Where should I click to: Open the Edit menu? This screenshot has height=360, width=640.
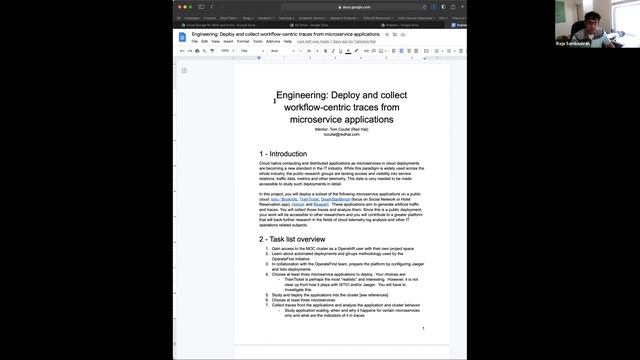click(x=204, y=42)
